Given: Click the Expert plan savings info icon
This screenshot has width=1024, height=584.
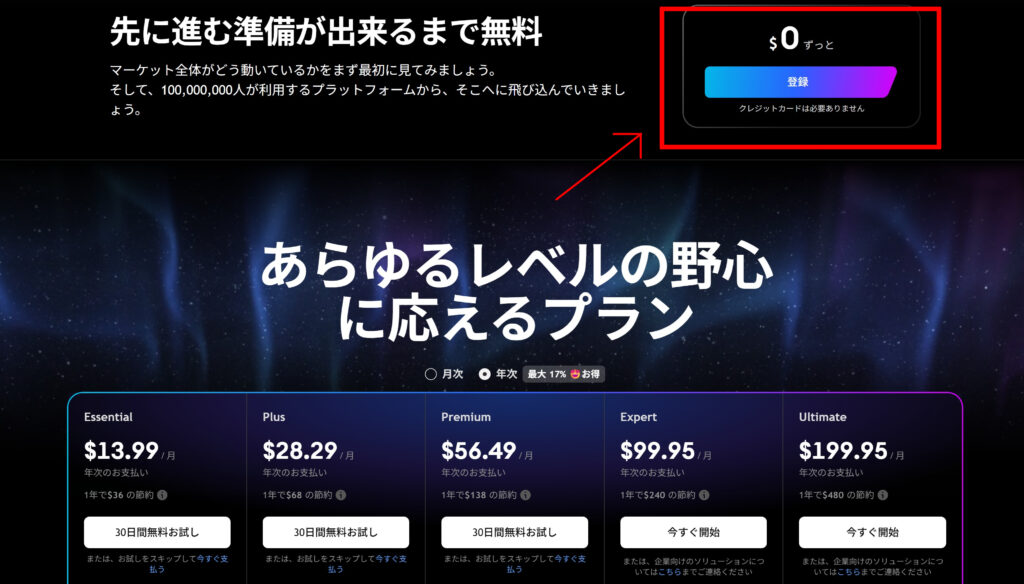Looking at the screenshot, I should [704, 495].
